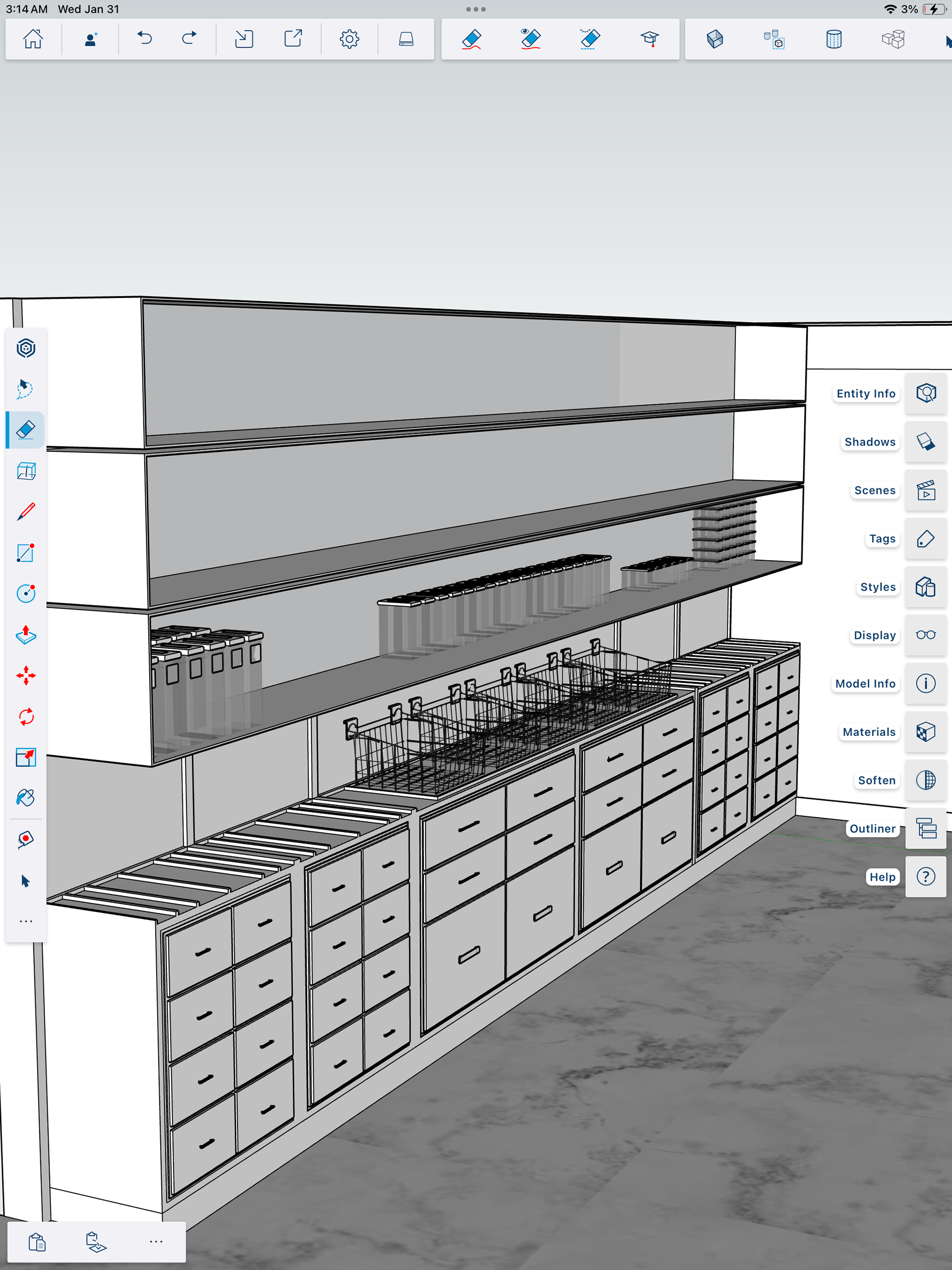The image size is (952, 1270).
Task: Open the Outliner panel
Action: pos(926,829)
